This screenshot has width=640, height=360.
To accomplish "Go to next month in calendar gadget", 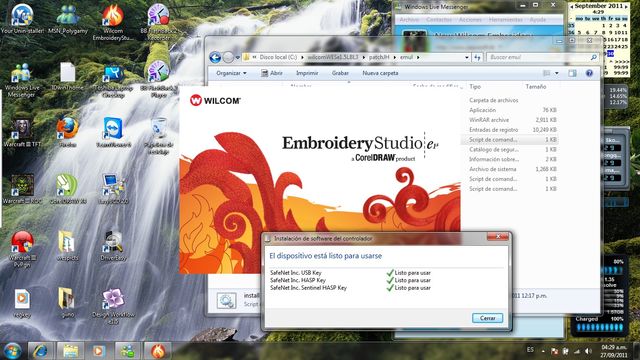I will click(x=627, y=7).
